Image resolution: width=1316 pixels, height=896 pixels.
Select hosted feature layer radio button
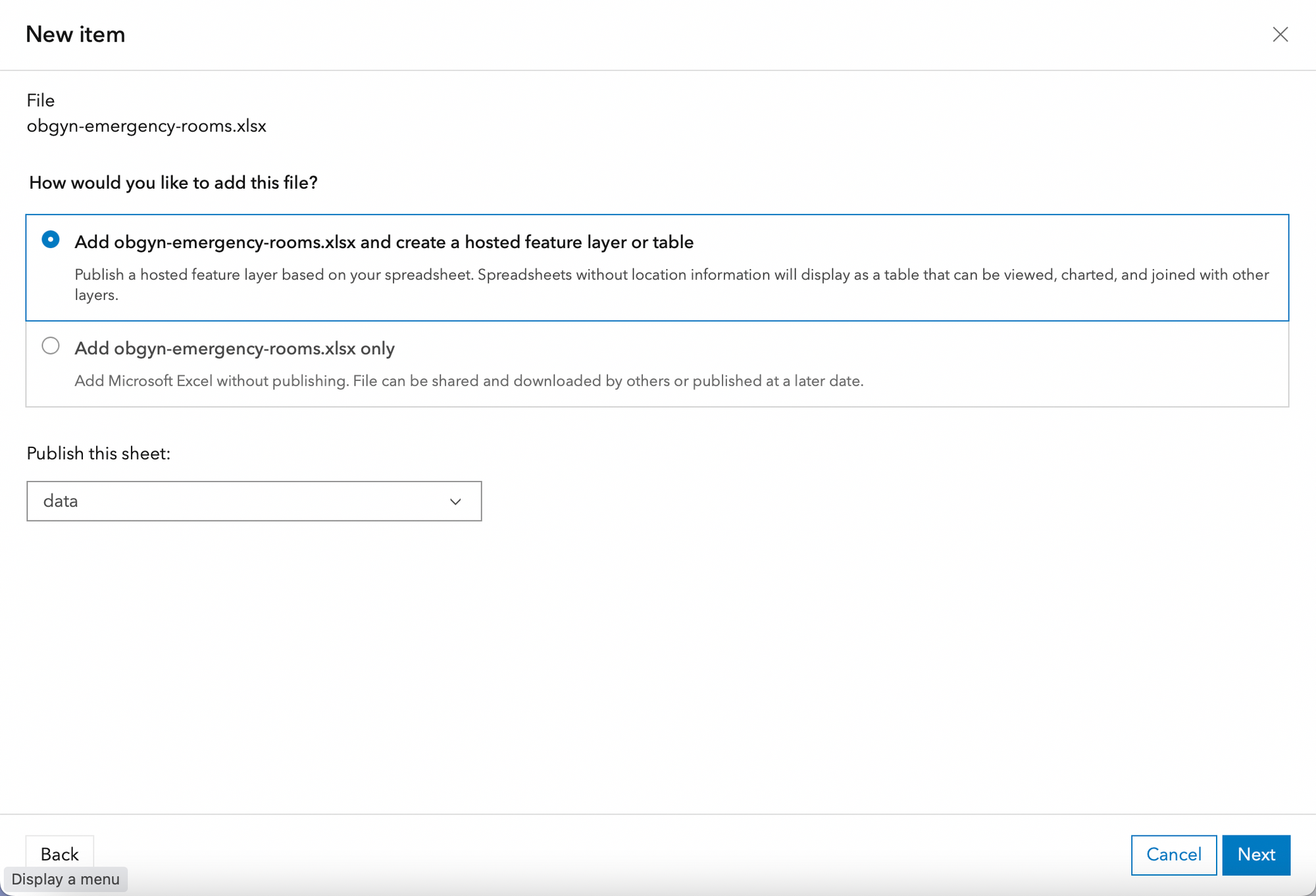coord(51,239)
